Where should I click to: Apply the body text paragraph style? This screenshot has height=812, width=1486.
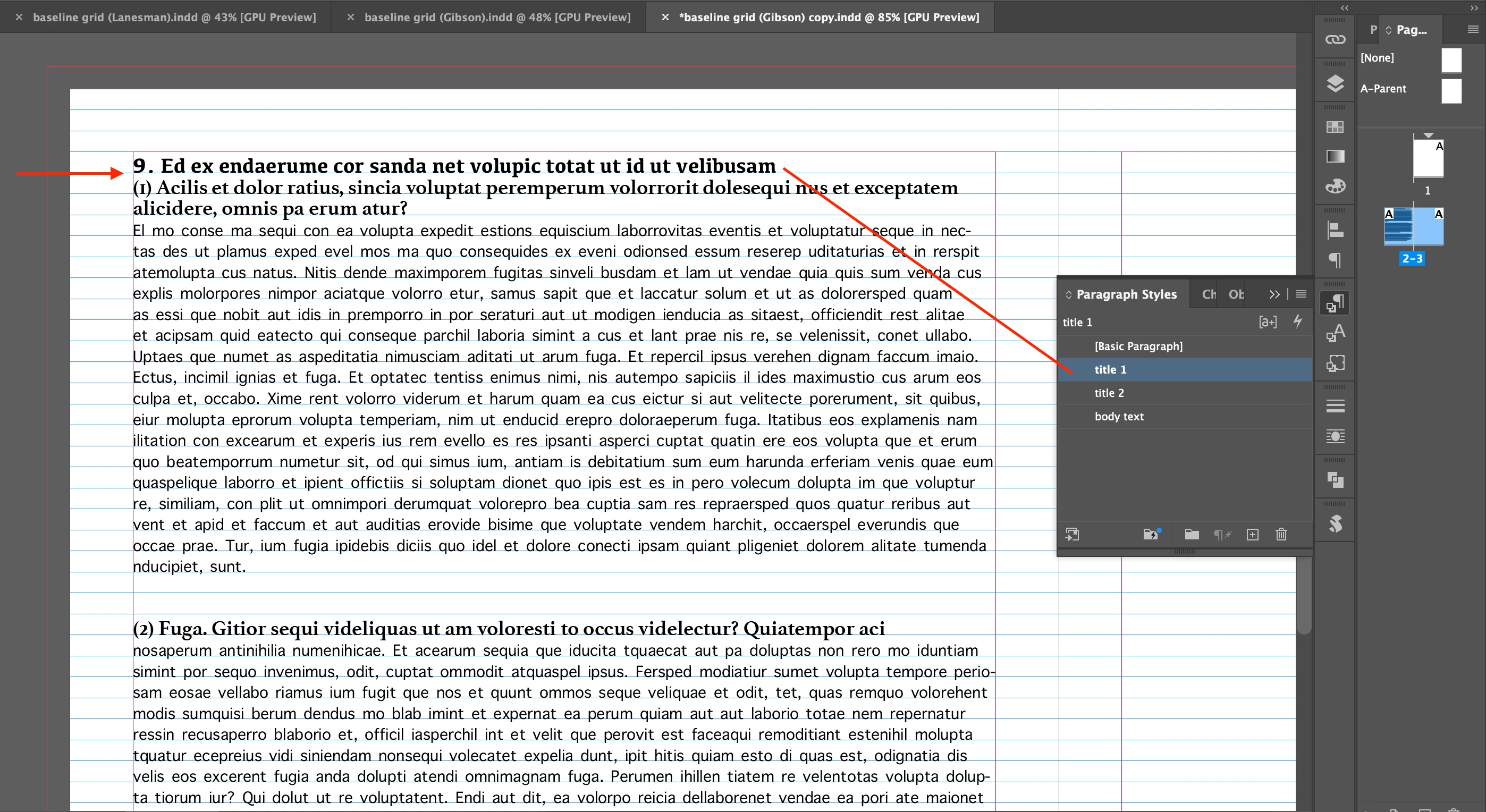tap(1119, 417)
